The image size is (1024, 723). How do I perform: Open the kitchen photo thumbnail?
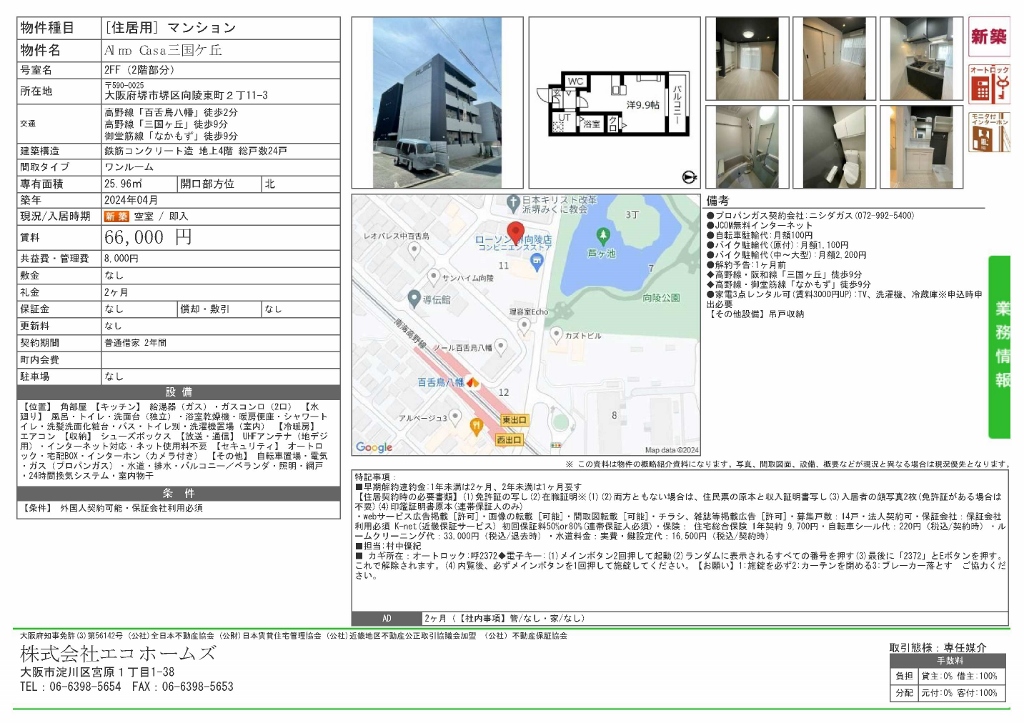point(921,59)
